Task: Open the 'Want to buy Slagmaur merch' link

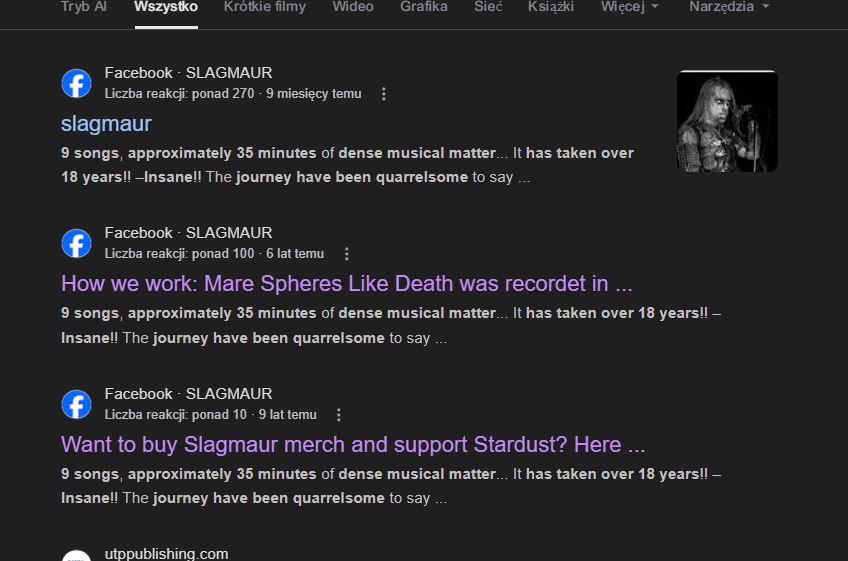Action: [353, 445]
